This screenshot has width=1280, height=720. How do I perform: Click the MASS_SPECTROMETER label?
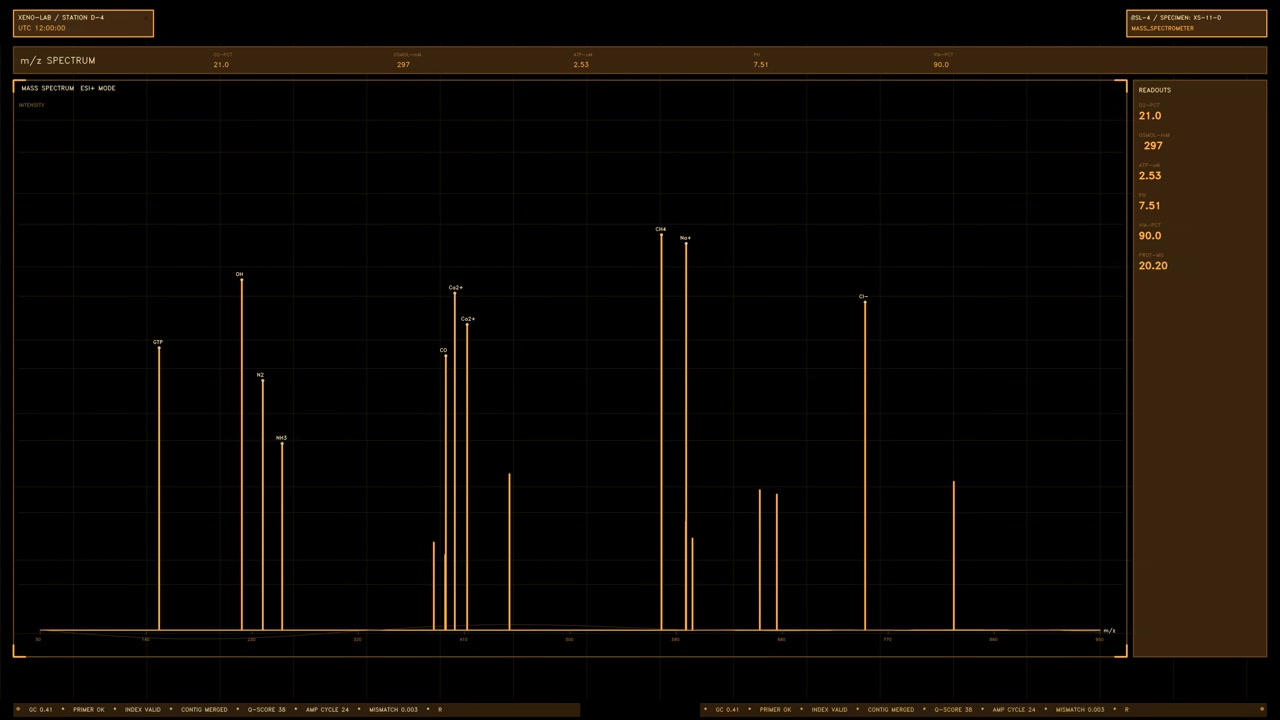[x=1162, y=28]
